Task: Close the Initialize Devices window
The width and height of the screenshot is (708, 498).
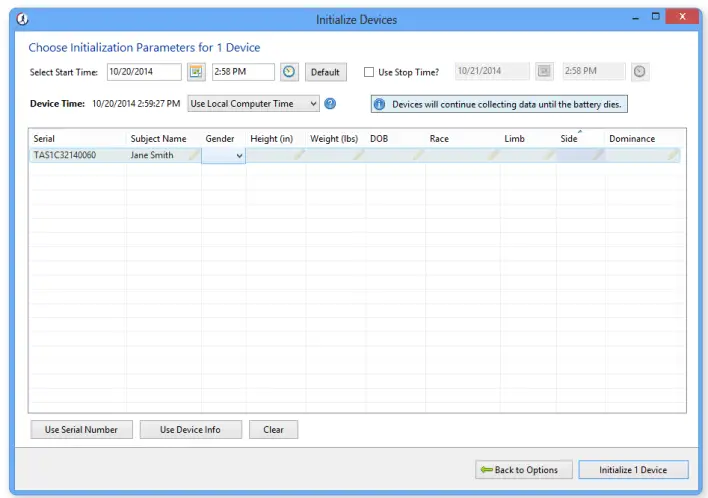Action: click(682, 16)
